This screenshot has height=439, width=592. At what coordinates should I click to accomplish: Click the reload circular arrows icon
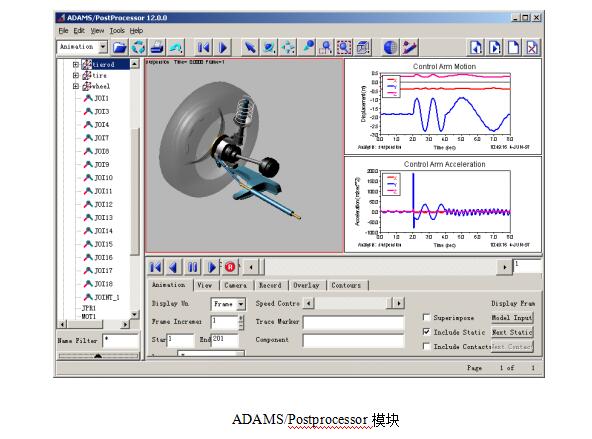138,48
